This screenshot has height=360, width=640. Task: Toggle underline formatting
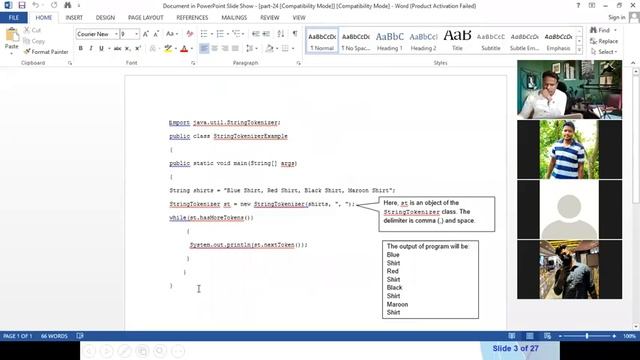pyautogui.click(x=101, y=49)
